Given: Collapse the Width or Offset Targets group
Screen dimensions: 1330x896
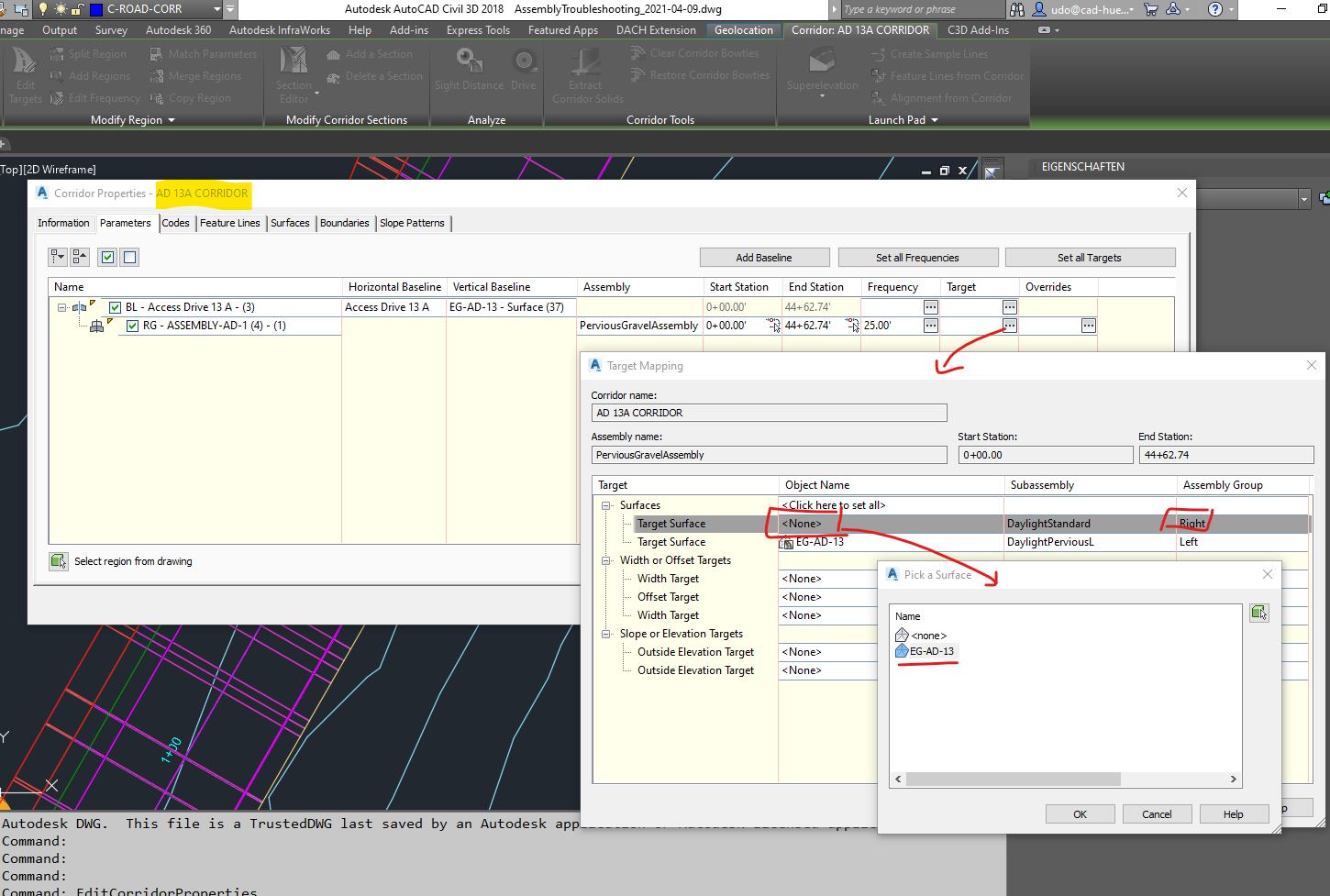Looking at the screenshot, I should (606, 560).
